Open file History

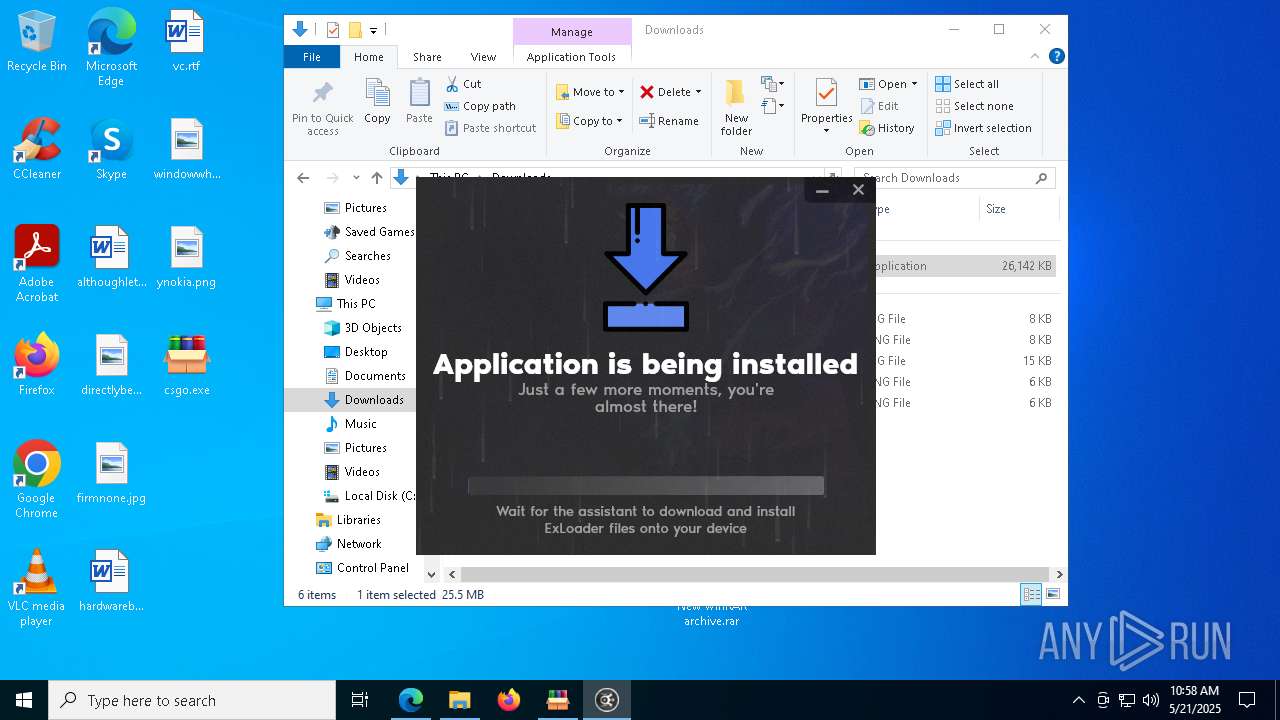[x=887, y=128]
